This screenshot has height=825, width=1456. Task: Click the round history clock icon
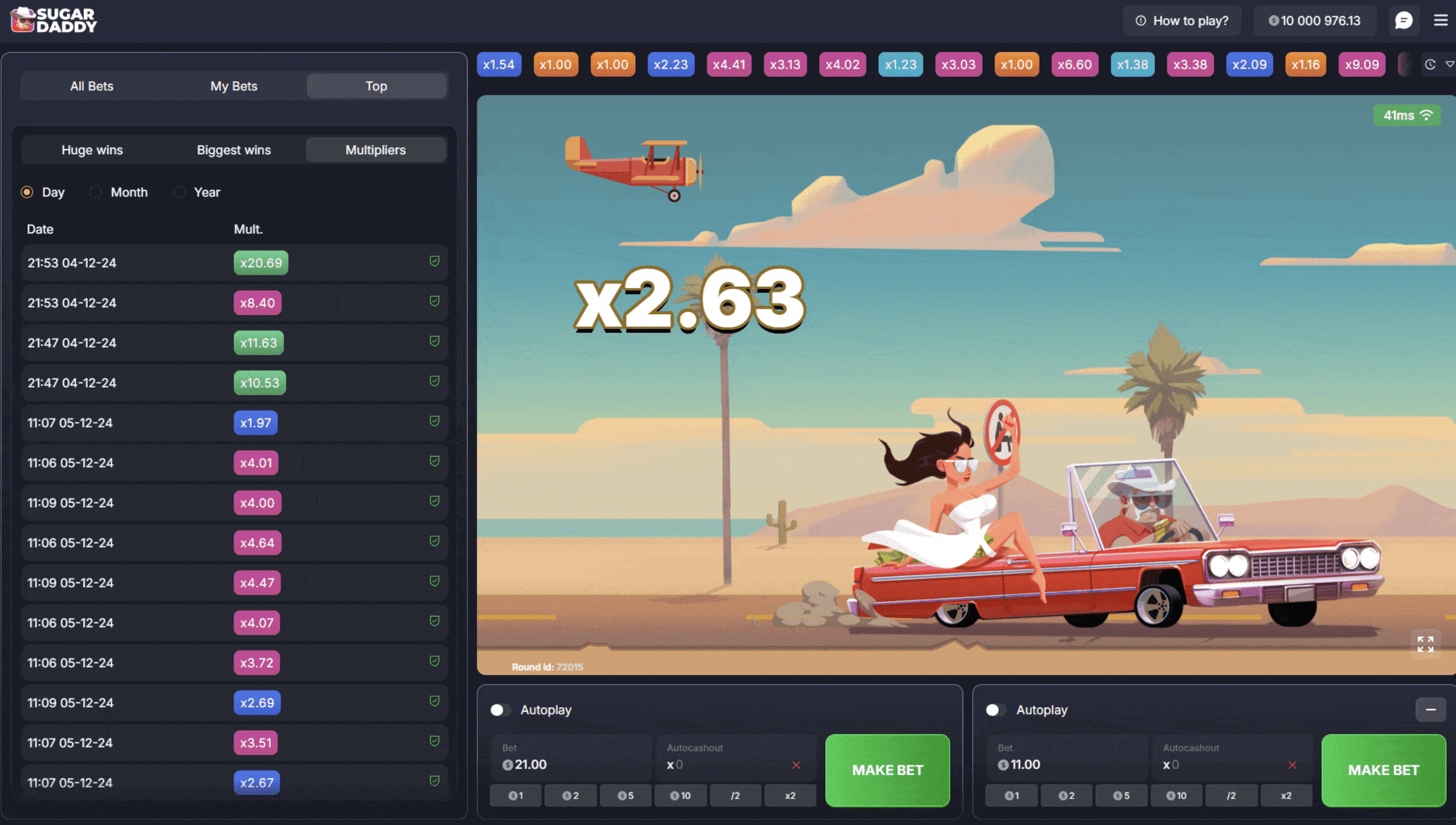coord(1430,65)
